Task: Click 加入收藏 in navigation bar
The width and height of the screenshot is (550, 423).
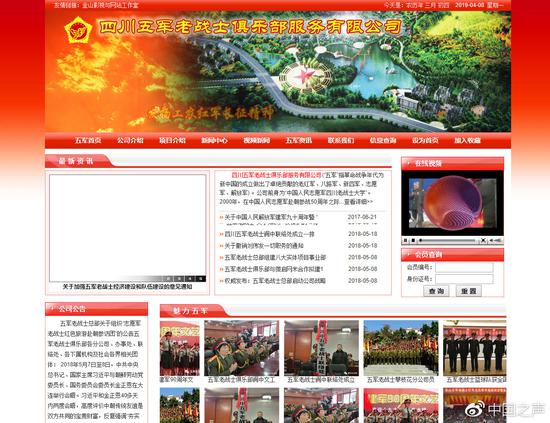Action: tap(467, 140)
